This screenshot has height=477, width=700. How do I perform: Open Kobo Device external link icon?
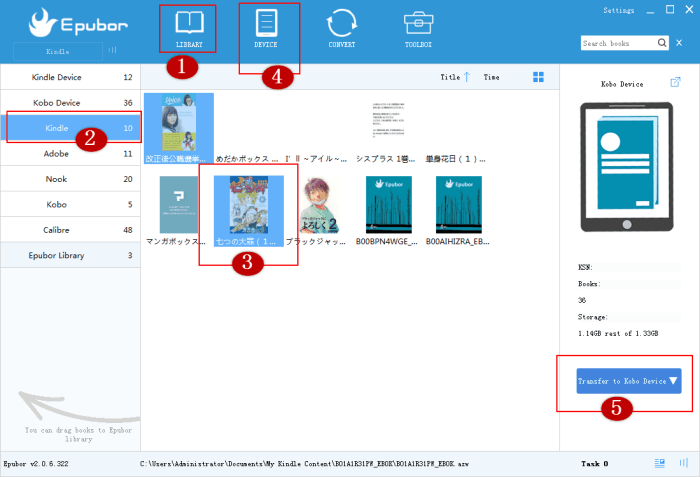pos(675,82)
